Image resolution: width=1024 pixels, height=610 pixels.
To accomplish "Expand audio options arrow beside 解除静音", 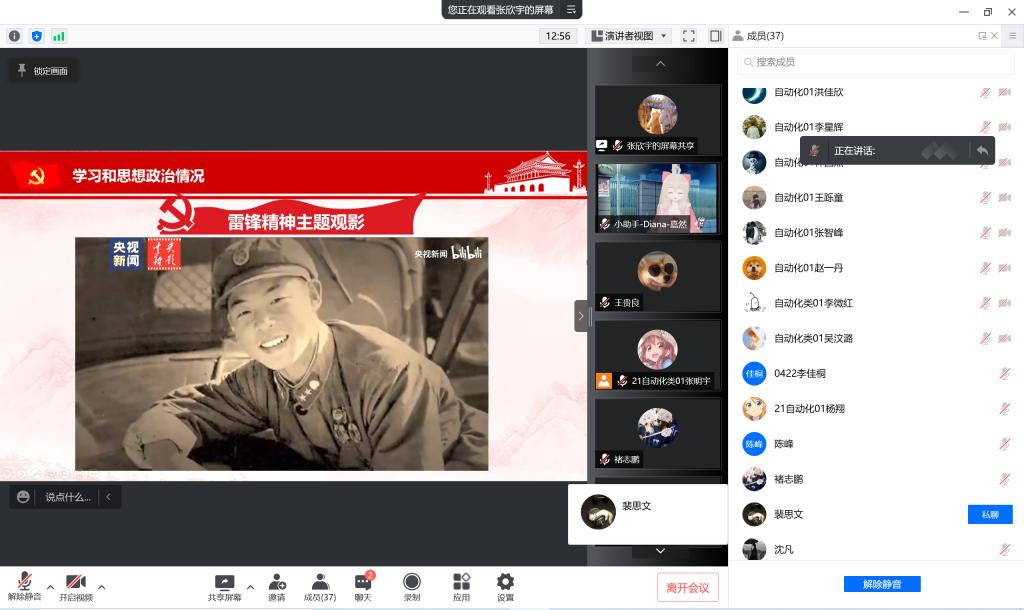I will 50,587.
